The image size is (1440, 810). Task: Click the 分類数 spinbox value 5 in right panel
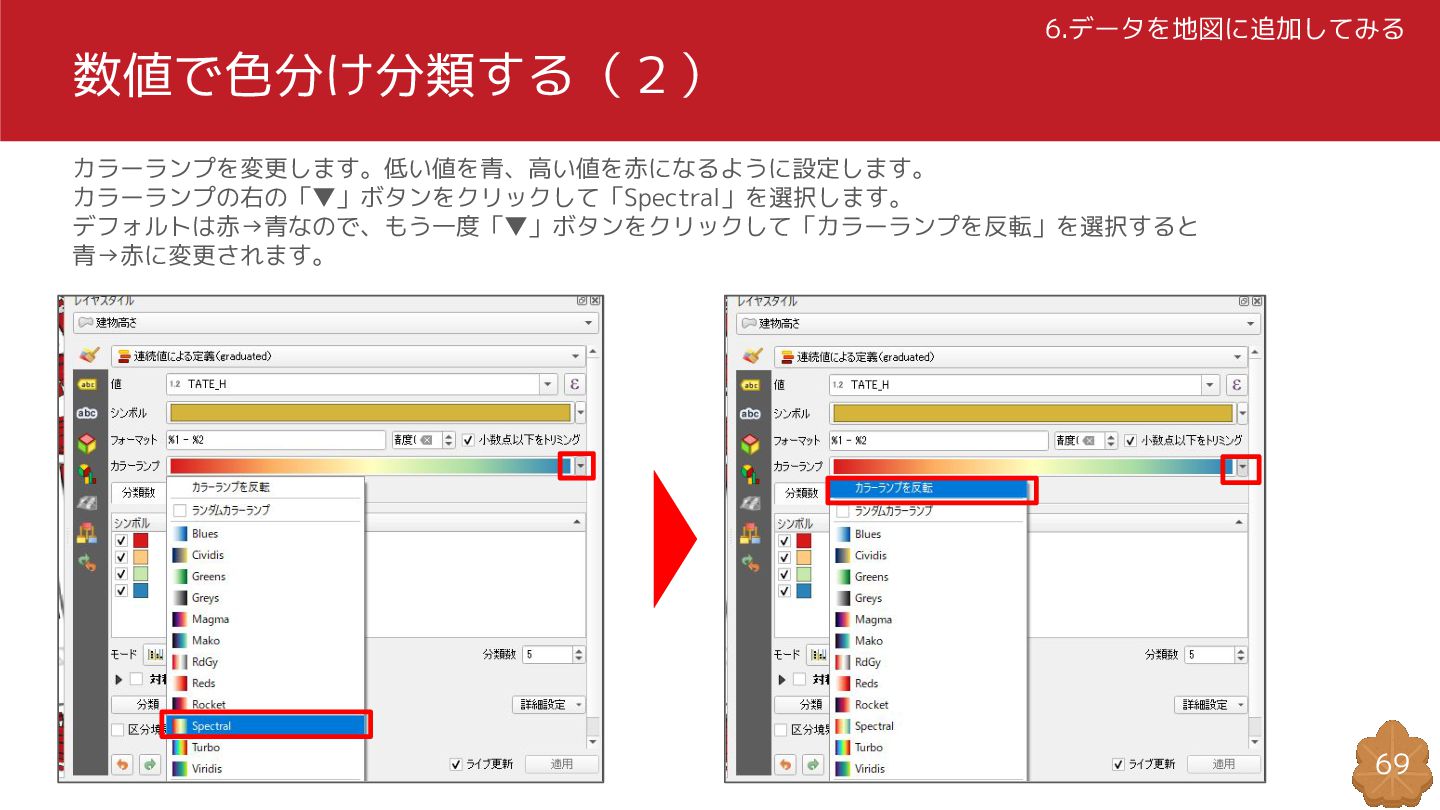pos(1210,655)
